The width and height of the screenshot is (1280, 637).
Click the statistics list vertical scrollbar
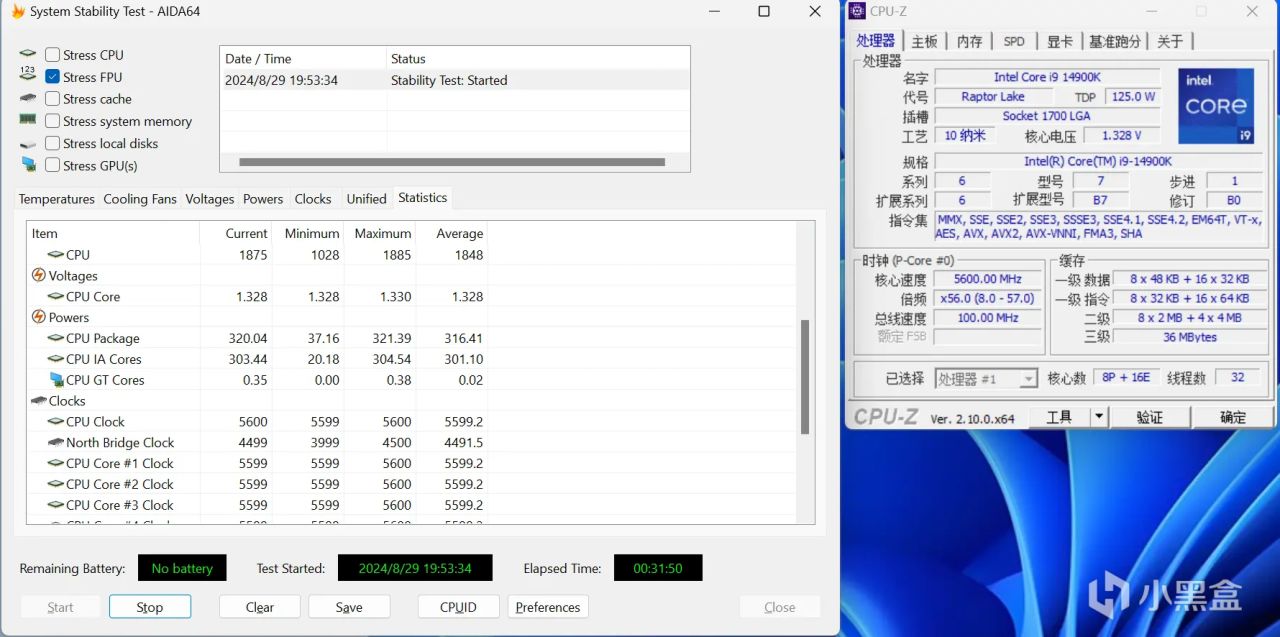(x=805, y=376)
